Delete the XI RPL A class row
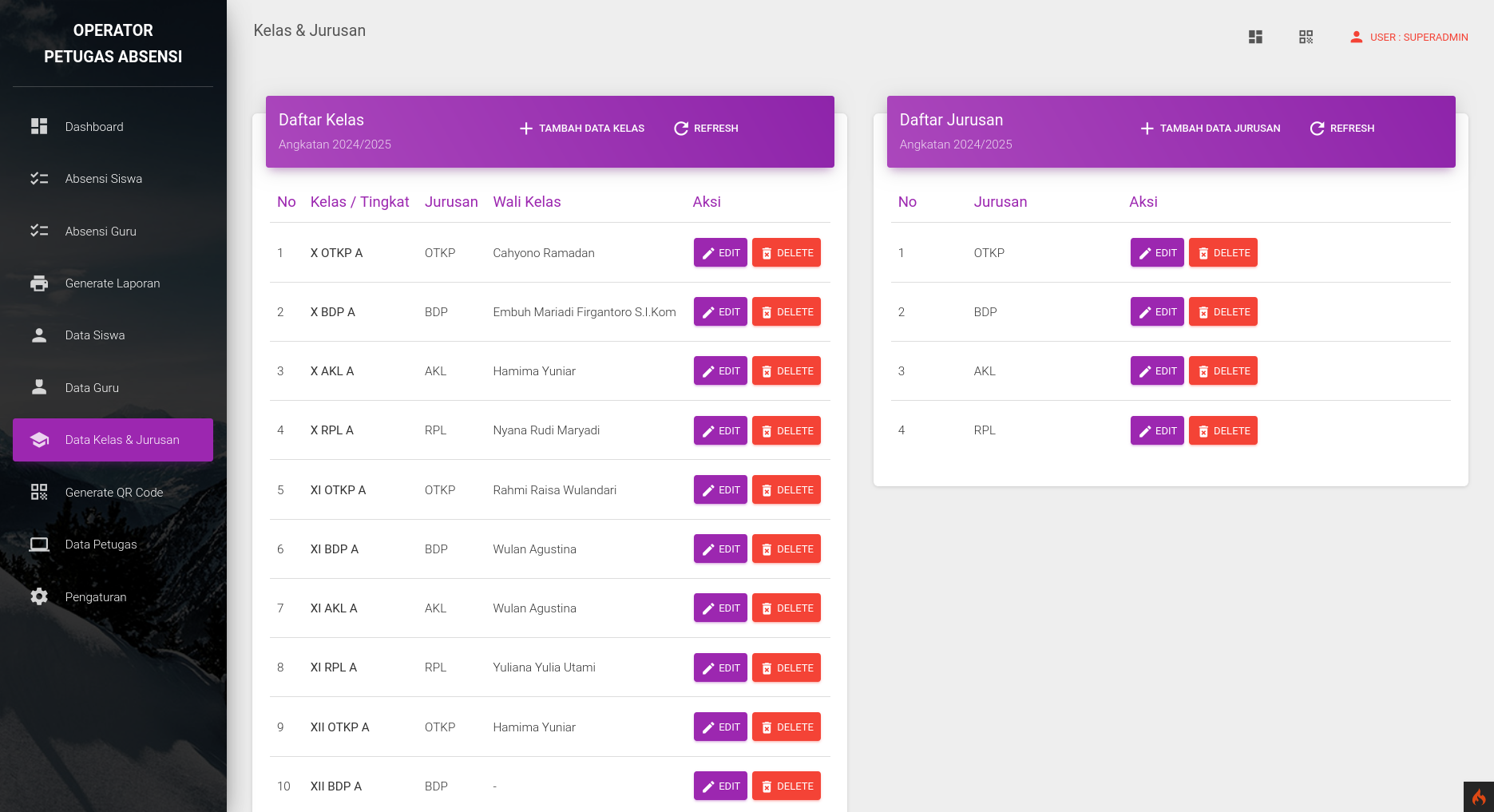The image size is (1494, 812). click(787, 667)
